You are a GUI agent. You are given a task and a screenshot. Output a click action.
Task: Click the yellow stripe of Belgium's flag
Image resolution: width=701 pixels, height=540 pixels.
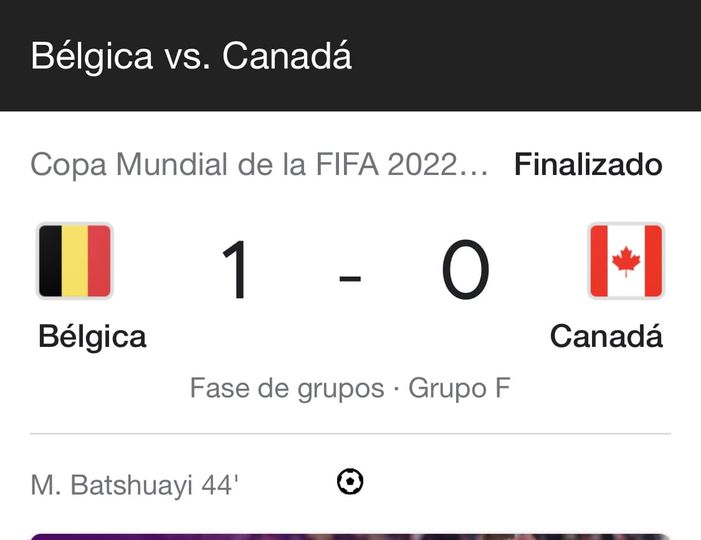(x=75, y=261)
